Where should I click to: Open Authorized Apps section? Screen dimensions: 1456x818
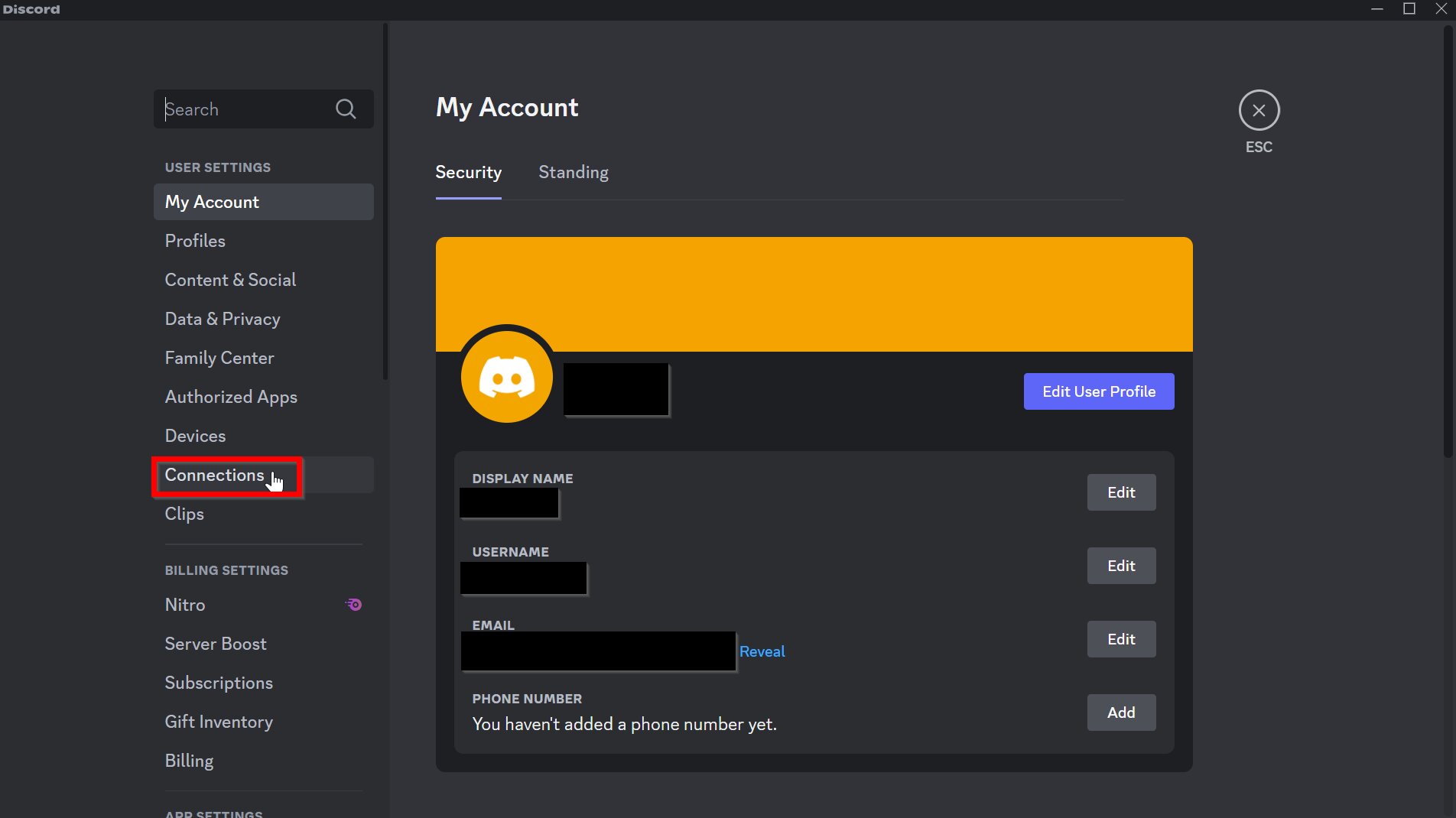coord(231,397)
